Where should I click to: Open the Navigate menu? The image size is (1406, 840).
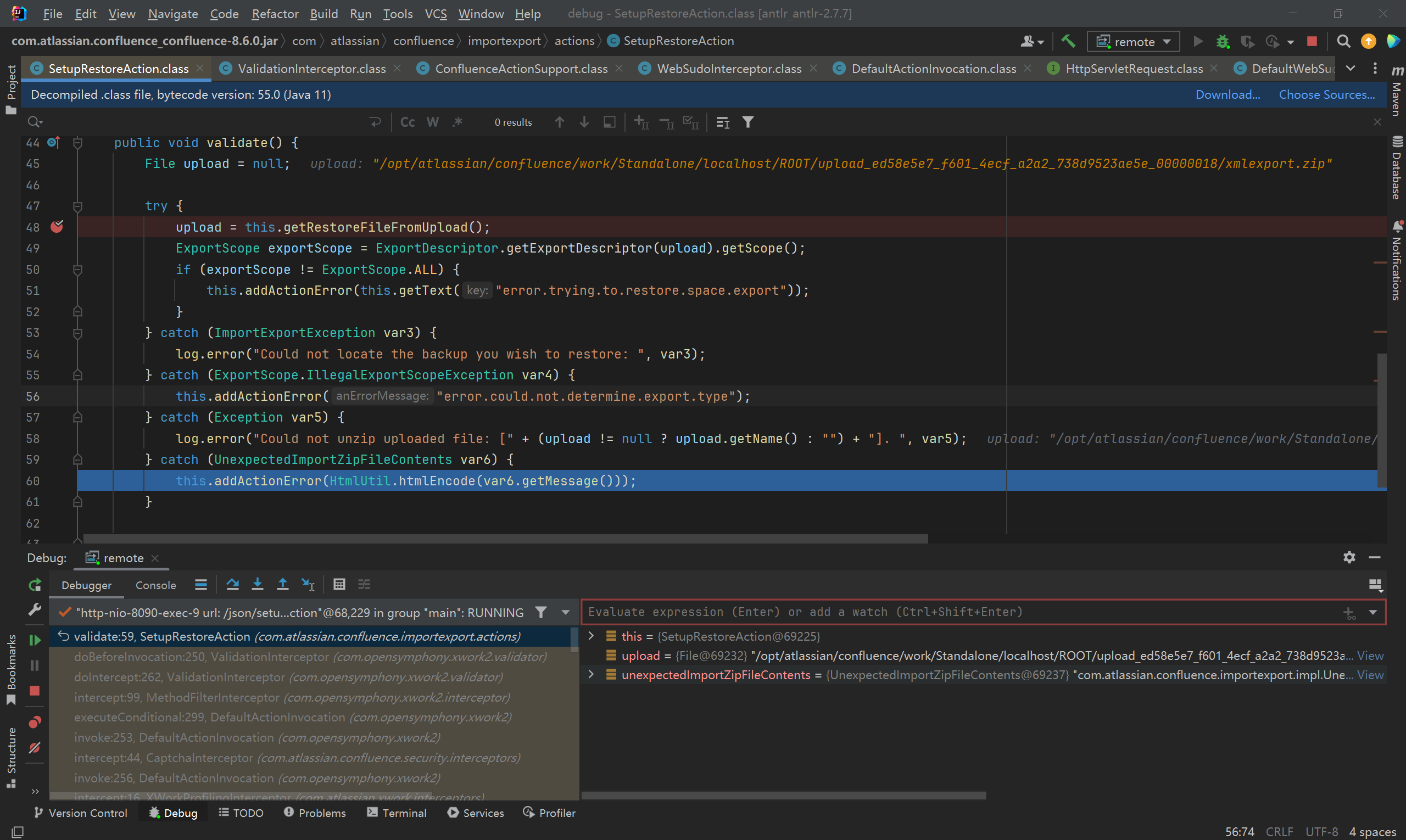pyautogui.click(x=172, y=14)
